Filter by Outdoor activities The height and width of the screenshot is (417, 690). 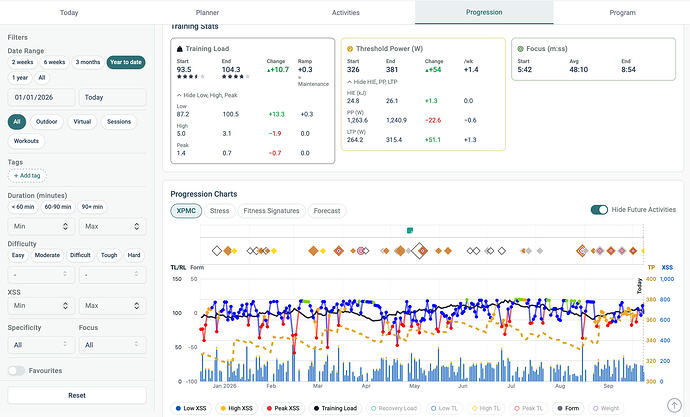[x=47, y=122]
